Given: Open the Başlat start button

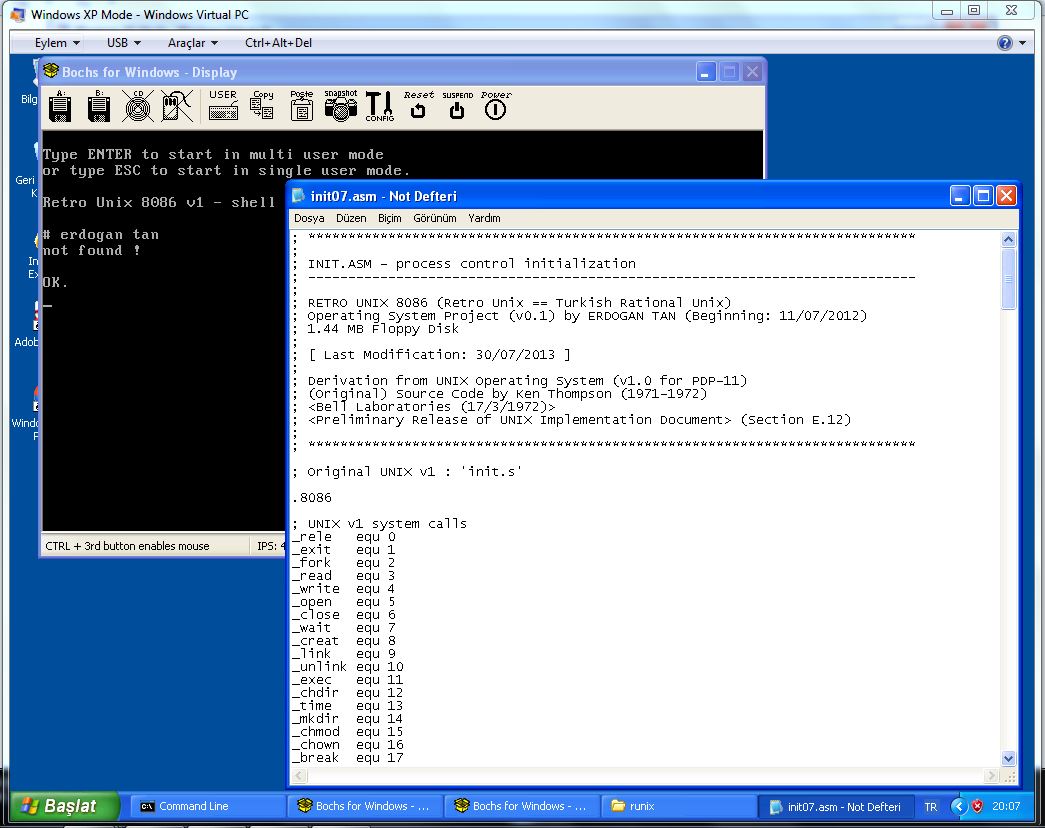Looking at the screenshot, I should click(65, 806).
